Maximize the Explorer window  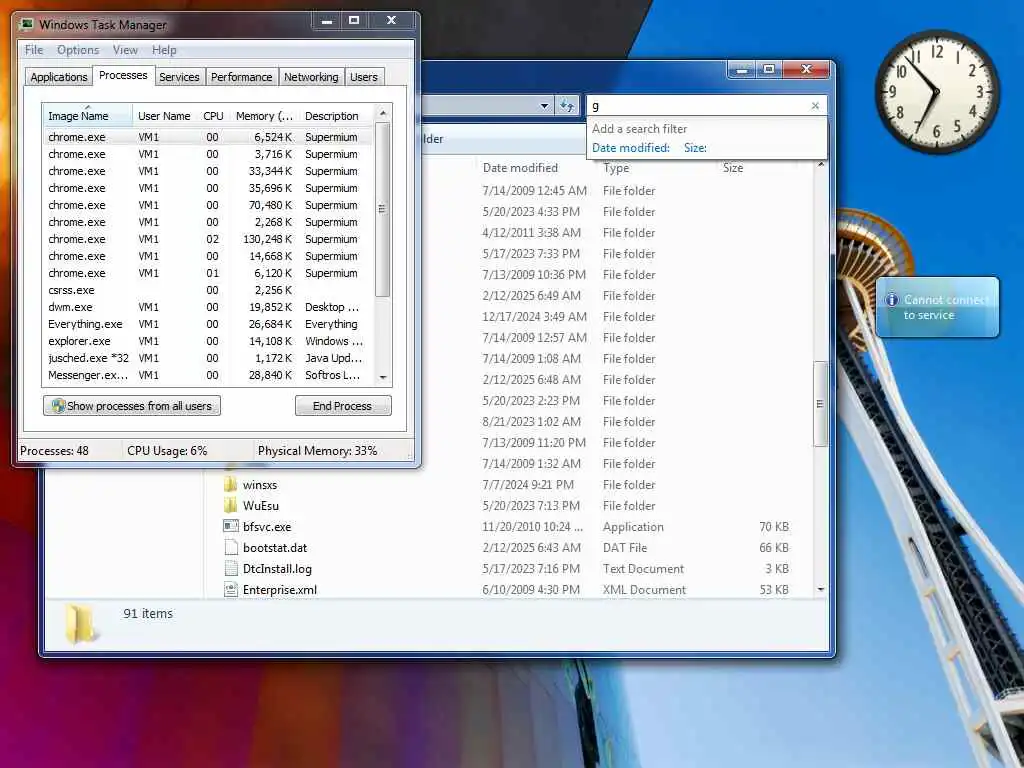click(x=769, y=69)
